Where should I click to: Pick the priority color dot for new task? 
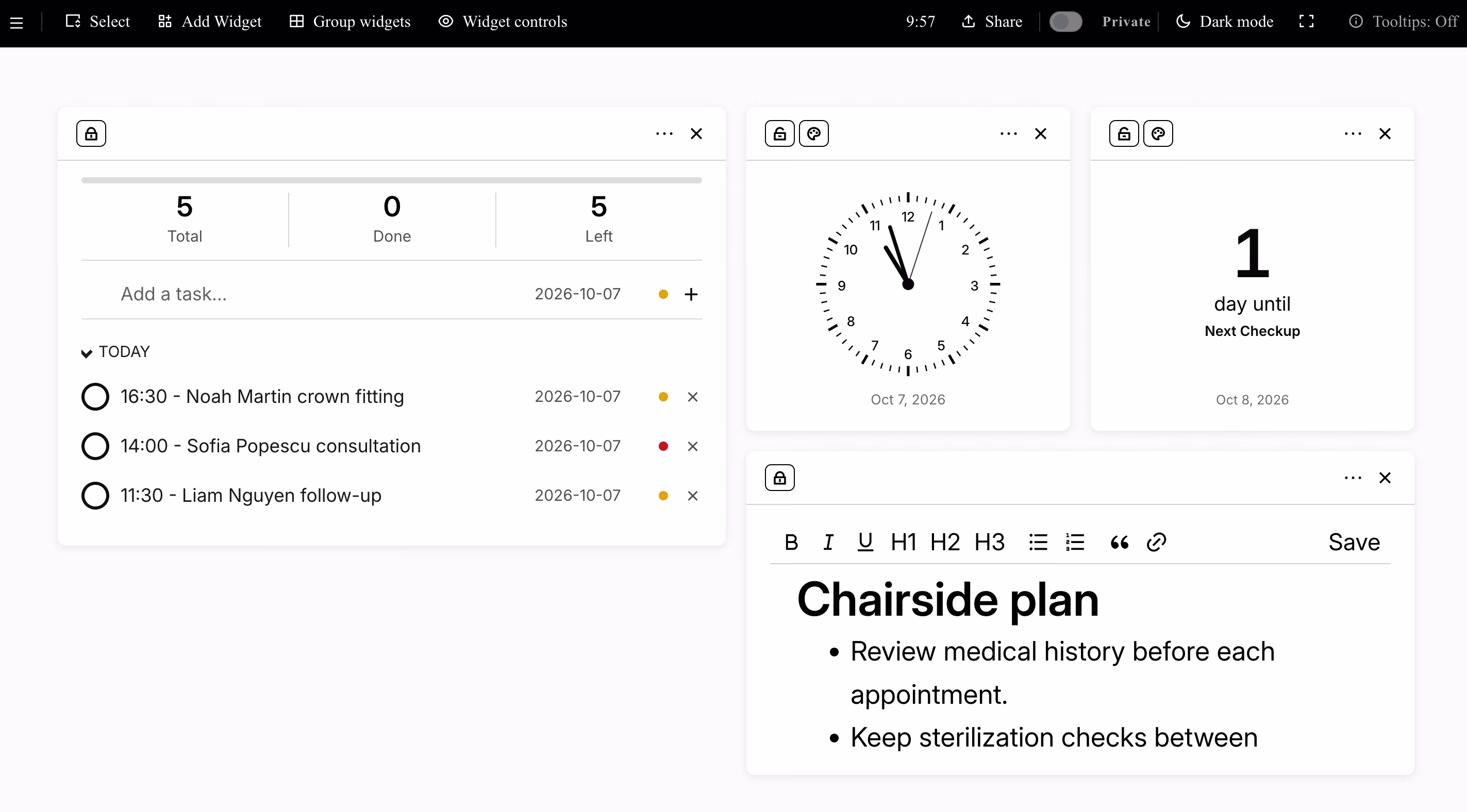tap(663, 294)
